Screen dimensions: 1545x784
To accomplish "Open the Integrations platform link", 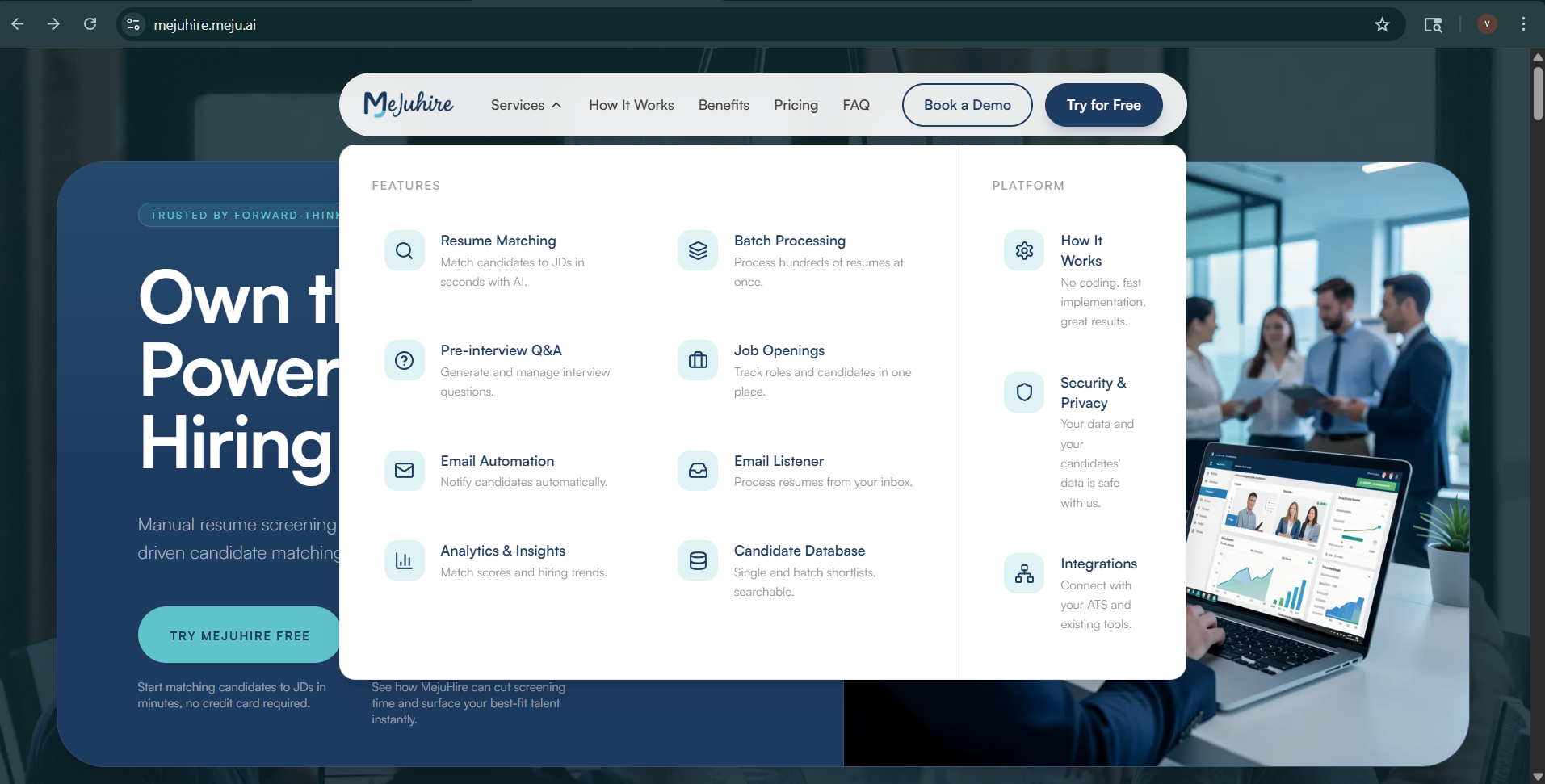I will tap(1098, 564).
